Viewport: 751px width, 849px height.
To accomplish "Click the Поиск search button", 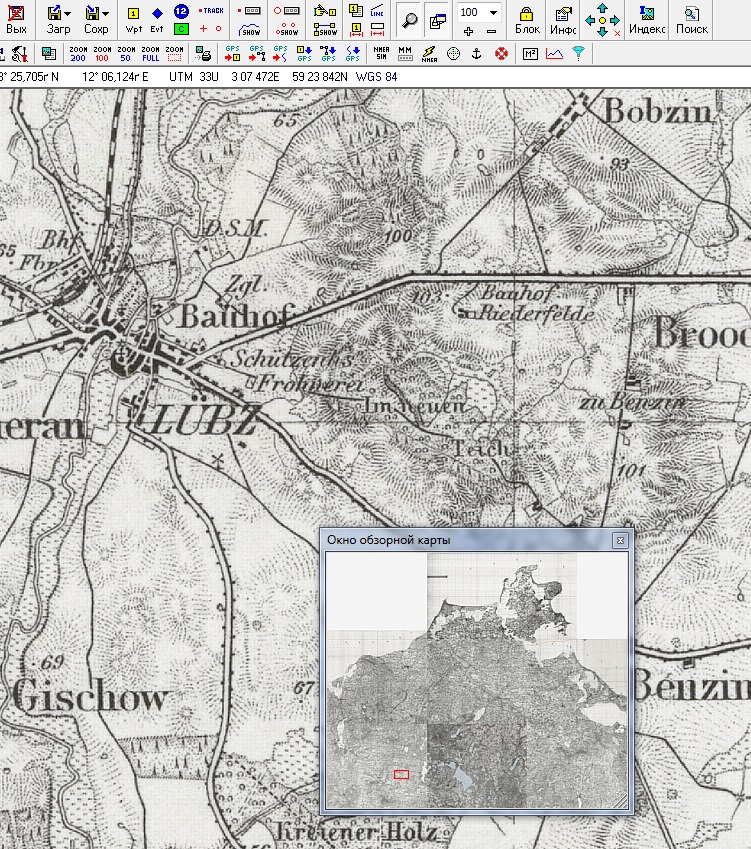I will pos(691,18).
